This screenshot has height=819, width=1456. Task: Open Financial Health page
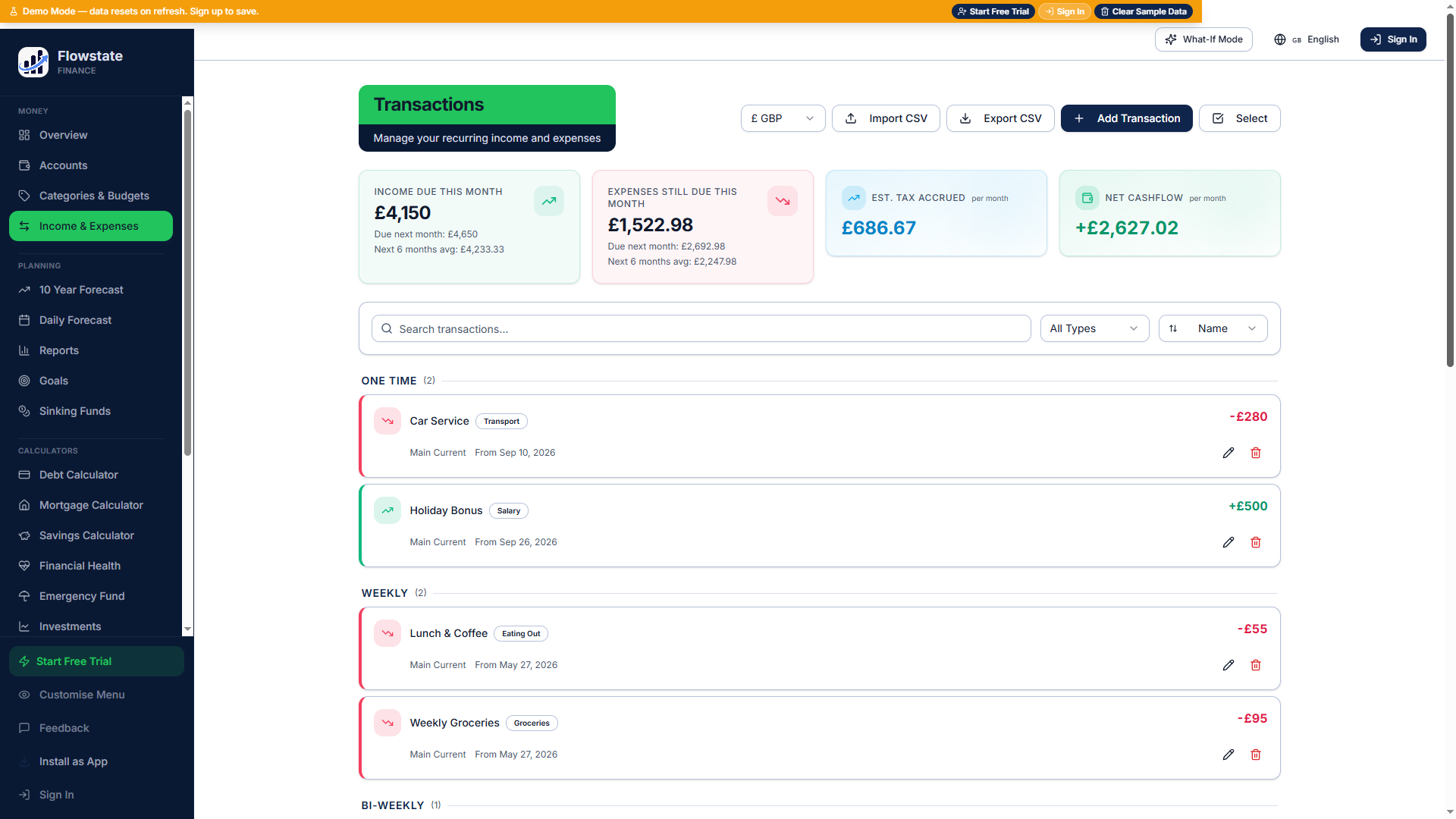click(91, 566)
